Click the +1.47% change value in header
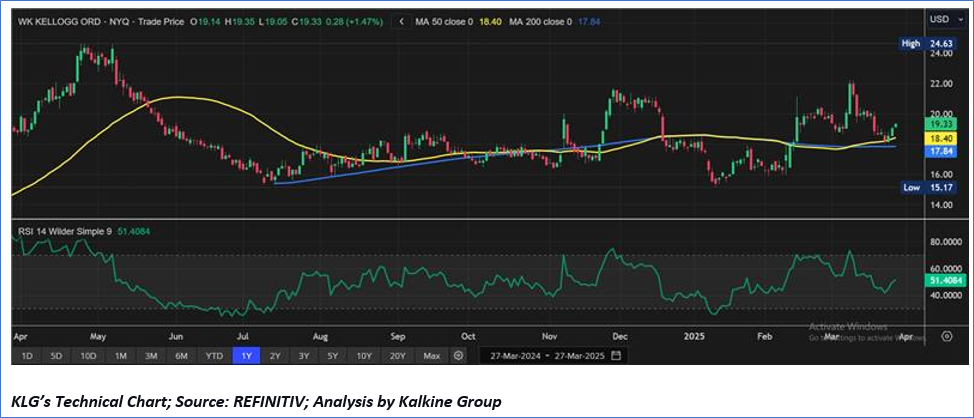974x418 pixels. pos(366,22)
